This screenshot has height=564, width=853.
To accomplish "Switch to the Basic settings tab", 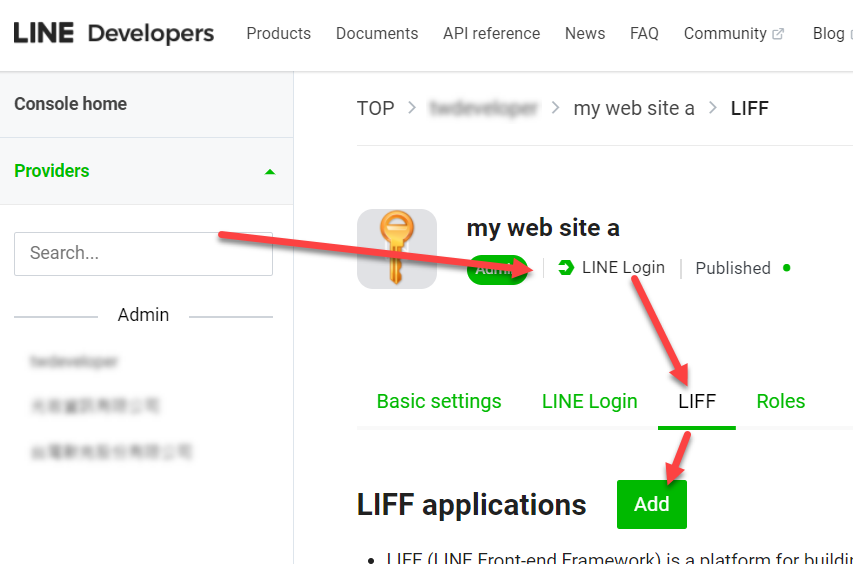I will [x=439, y=401].
